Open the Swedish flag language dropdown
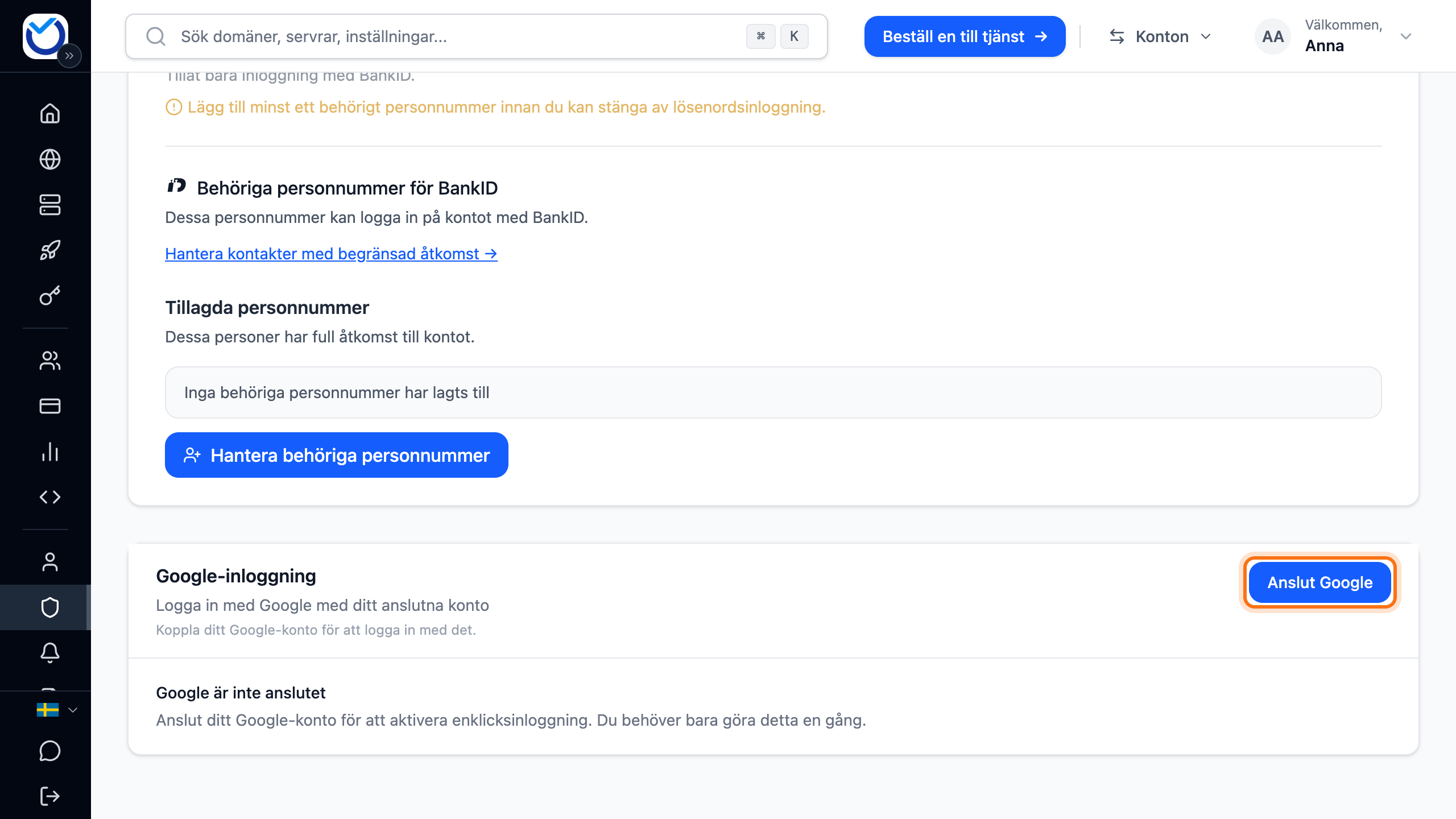Viewport: 1456px width, 819px height. click(x=56, y=710)
